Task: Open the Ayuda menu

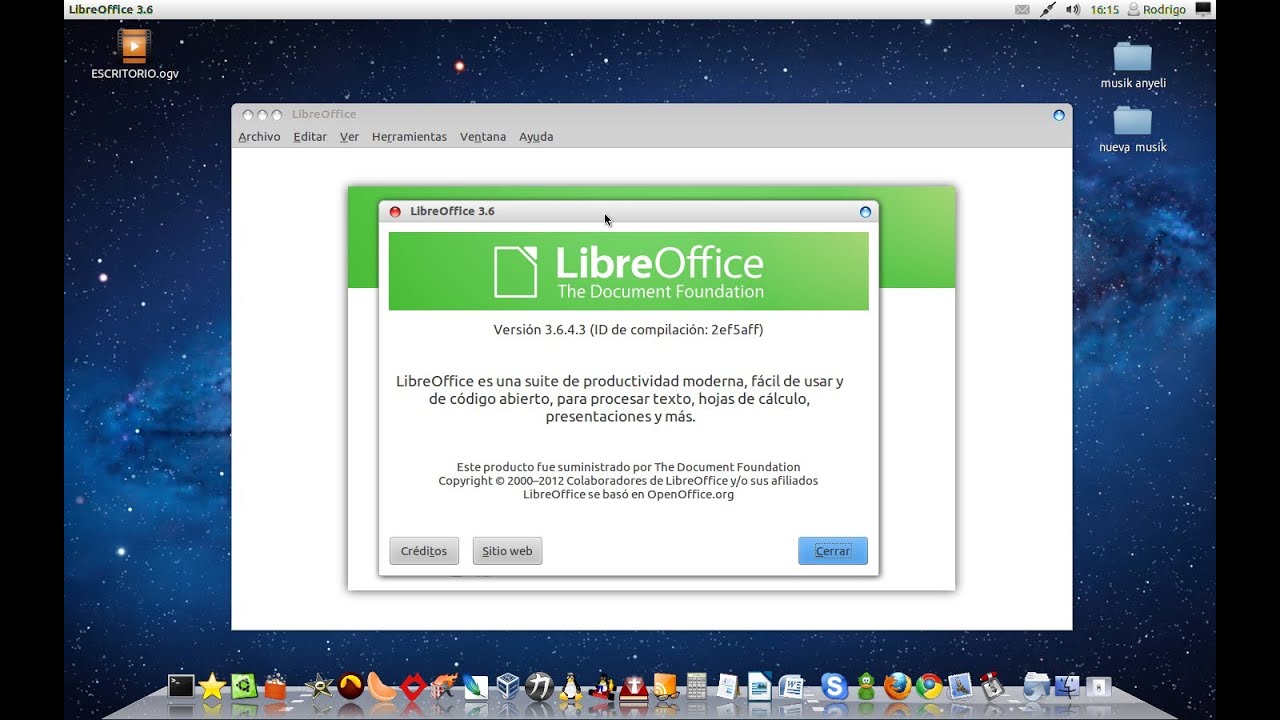Action: [x=536, y=137]
